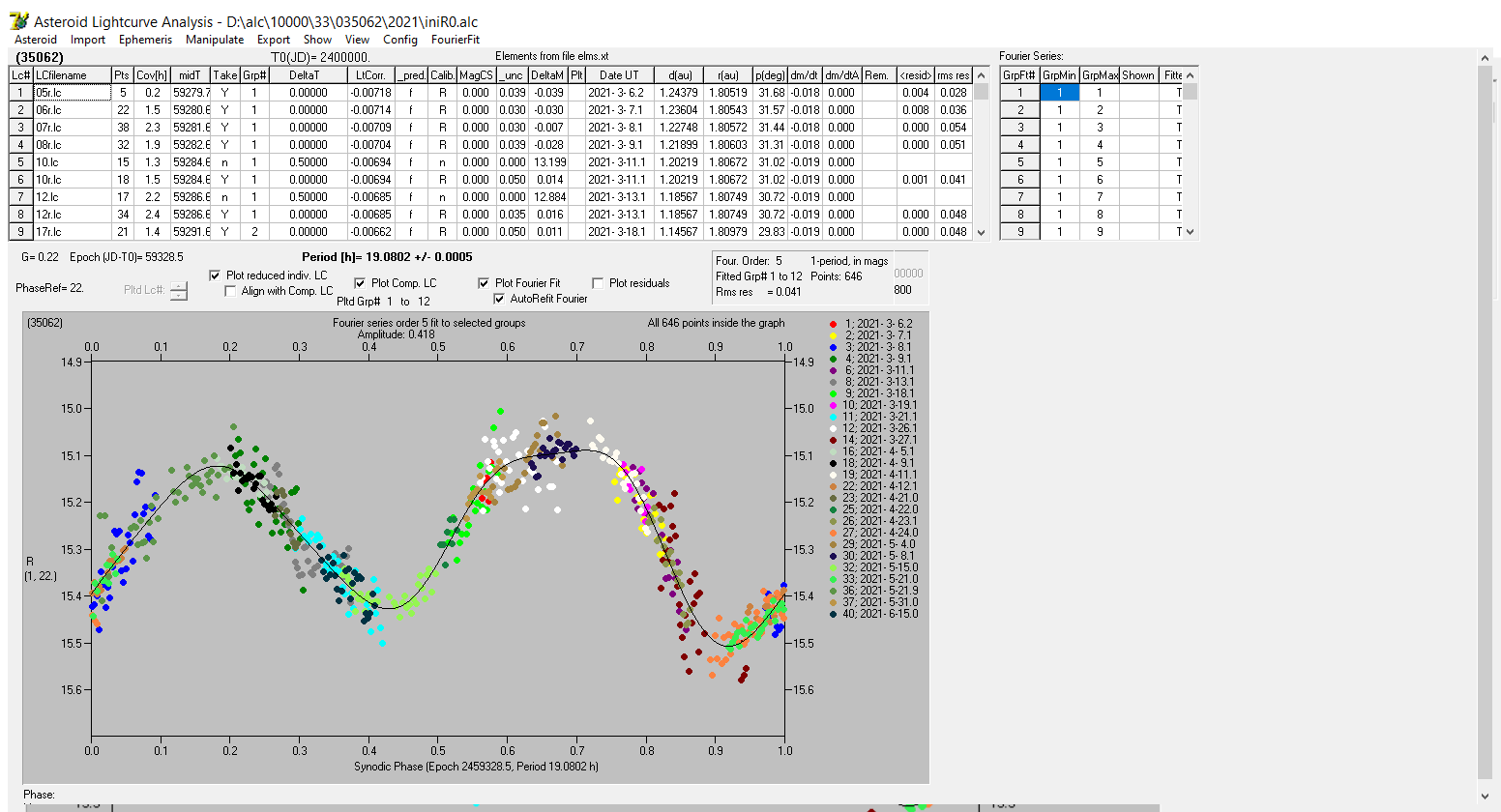Click the Period [h]= 19.0802 text
Viewport: 1501px width, 812px height.
[x=387, y=257]
